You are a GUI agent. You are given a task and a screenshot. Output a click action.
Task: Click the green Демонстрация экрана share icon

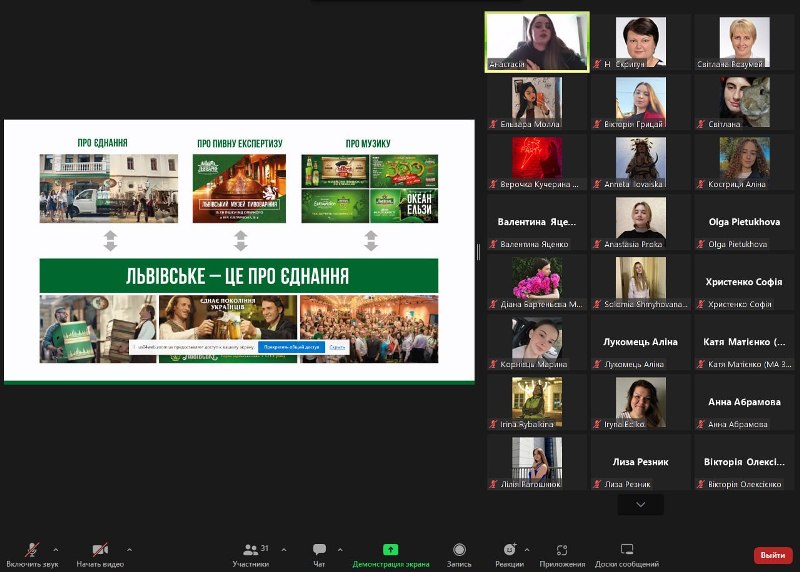coord(390,550)
